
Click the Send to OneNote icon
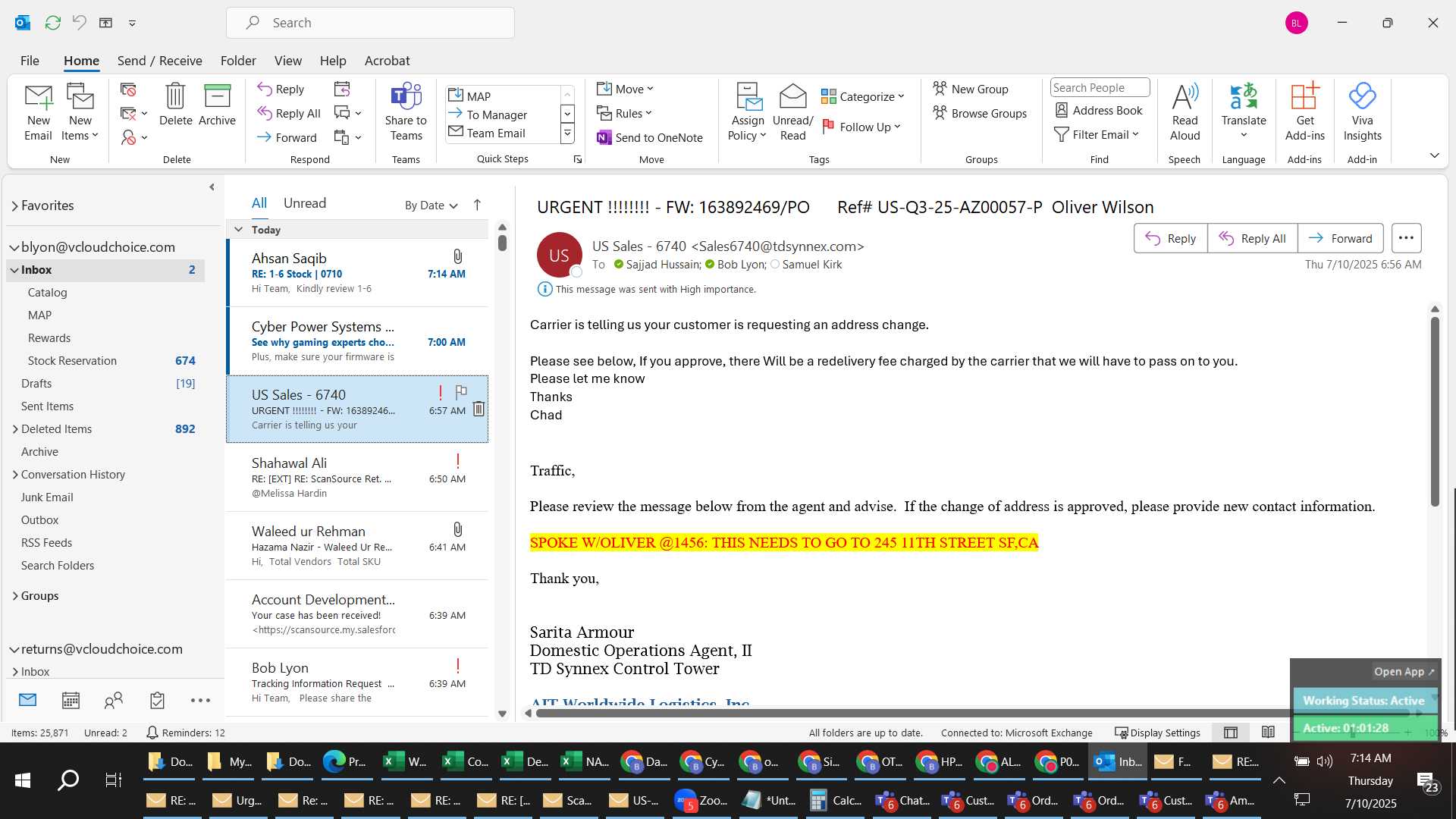(x=650, y=137)
